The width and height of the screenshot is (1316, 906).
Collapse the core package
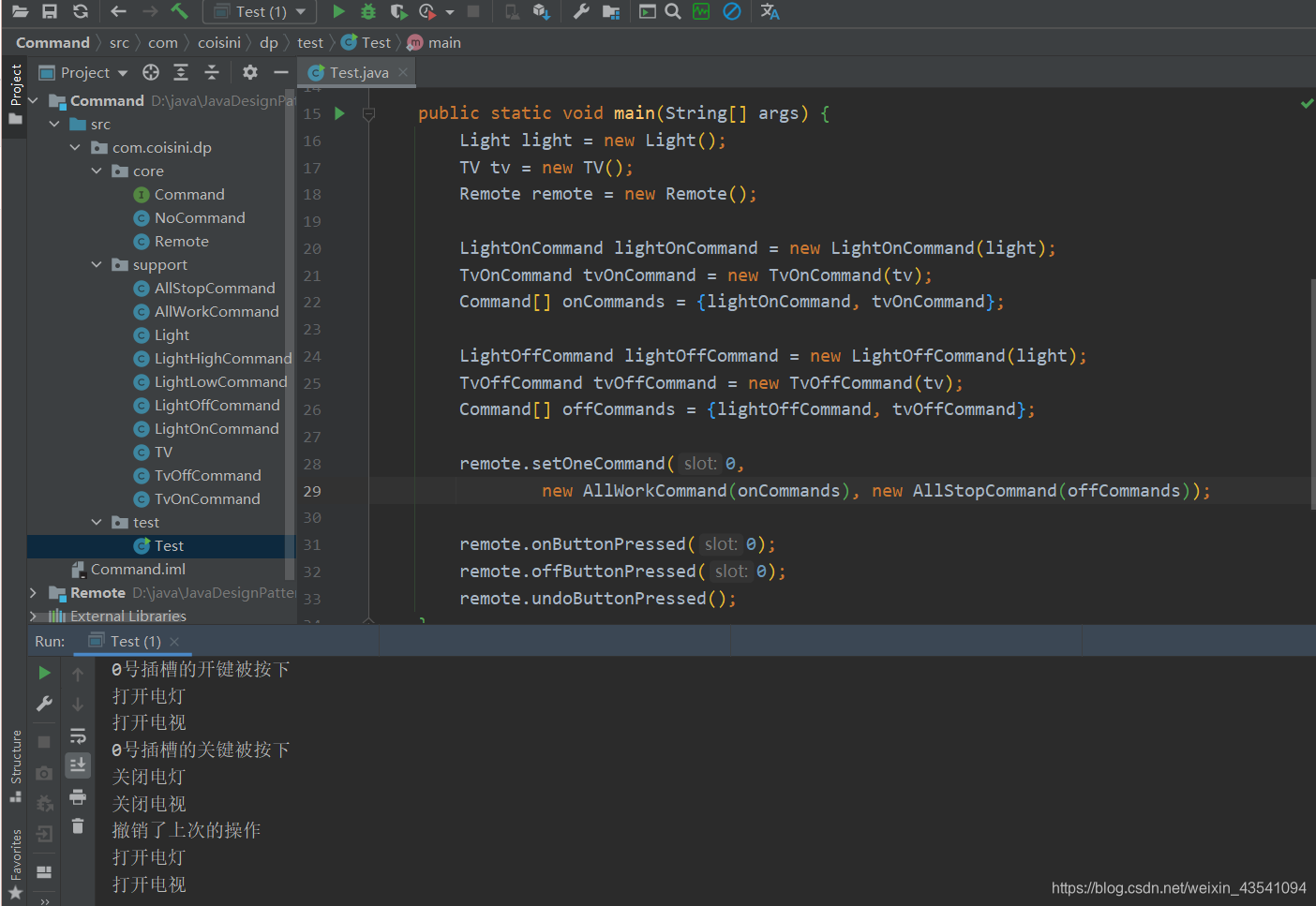[97, 171]
